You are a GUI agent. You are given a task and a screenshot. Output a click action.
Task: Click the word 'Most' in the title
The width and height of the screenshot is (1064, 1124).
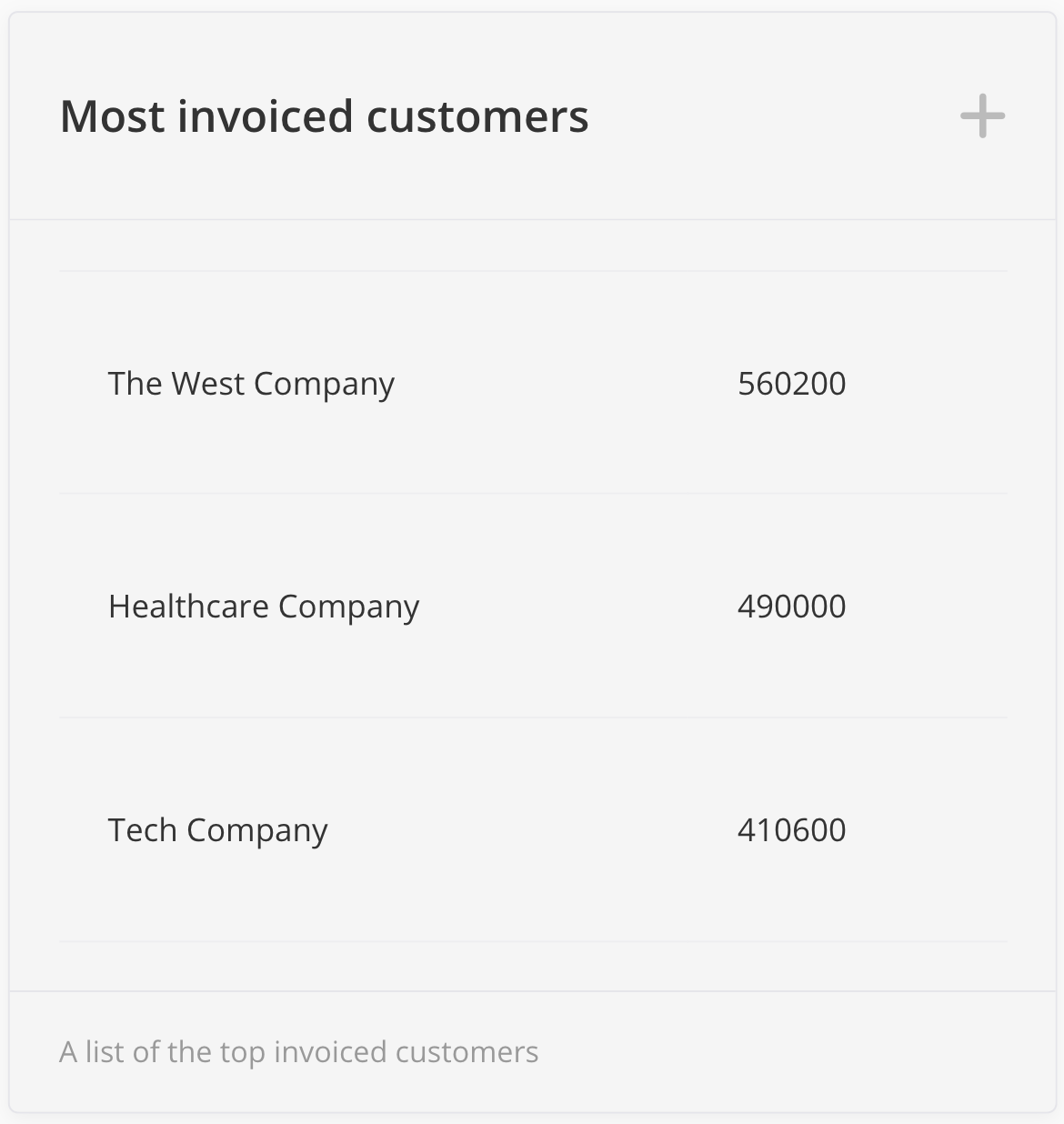pos(113,116)
